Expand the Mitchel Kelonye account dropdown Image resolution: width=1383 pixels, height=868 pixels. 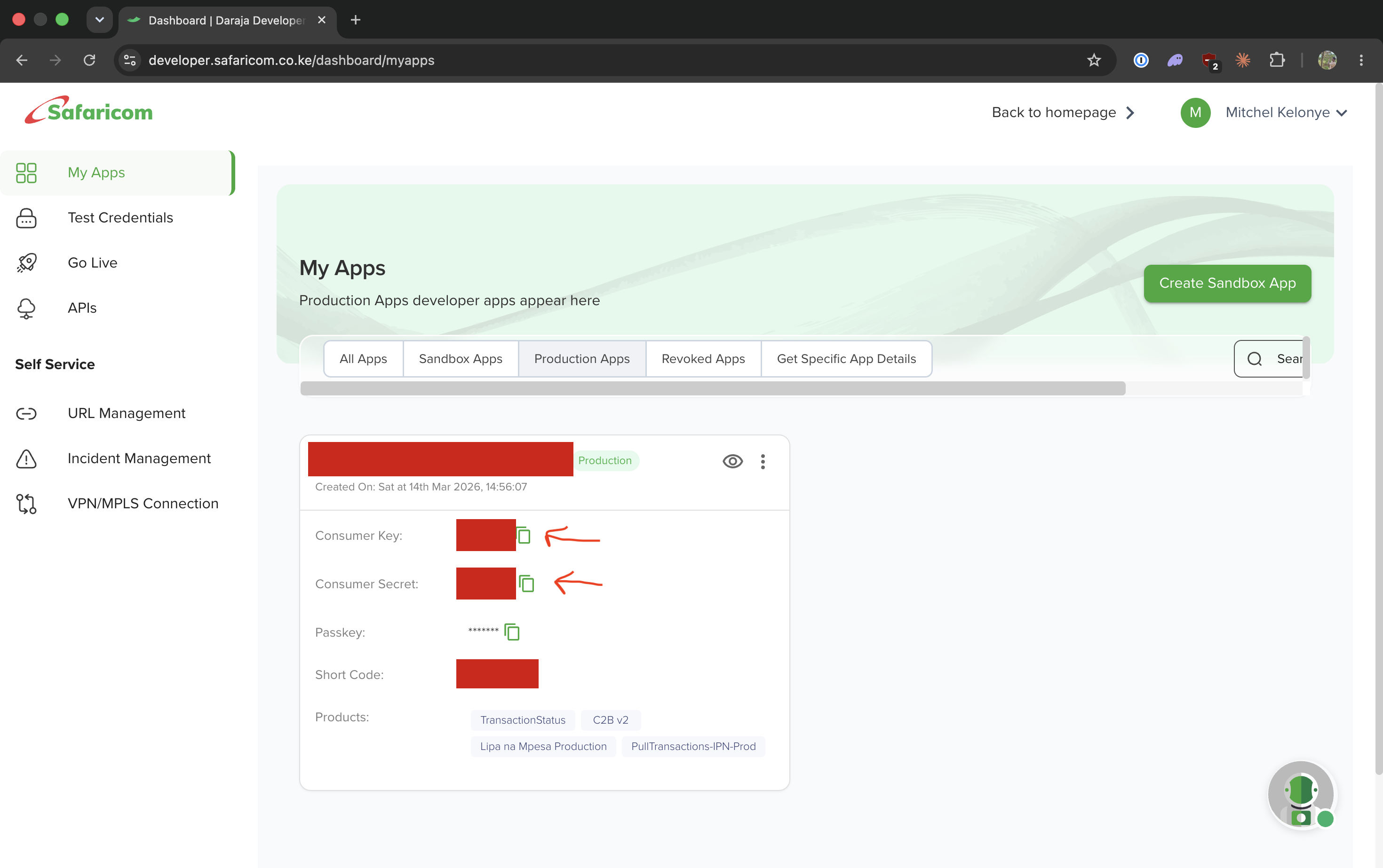pyautogui.click(x=1286, y=112)
